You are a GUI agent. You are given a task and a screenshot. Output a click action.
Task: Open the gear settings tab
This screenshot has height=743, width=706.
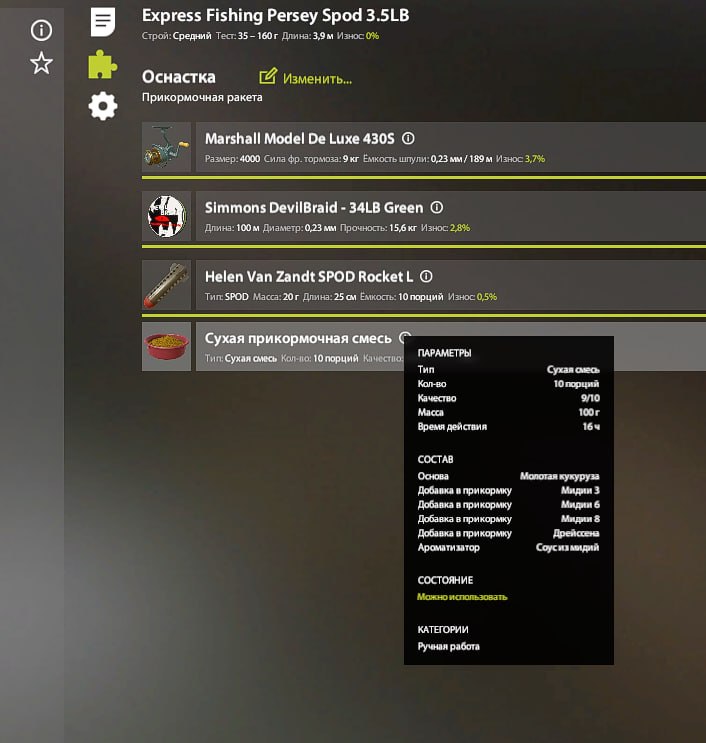tap(103, 106)
